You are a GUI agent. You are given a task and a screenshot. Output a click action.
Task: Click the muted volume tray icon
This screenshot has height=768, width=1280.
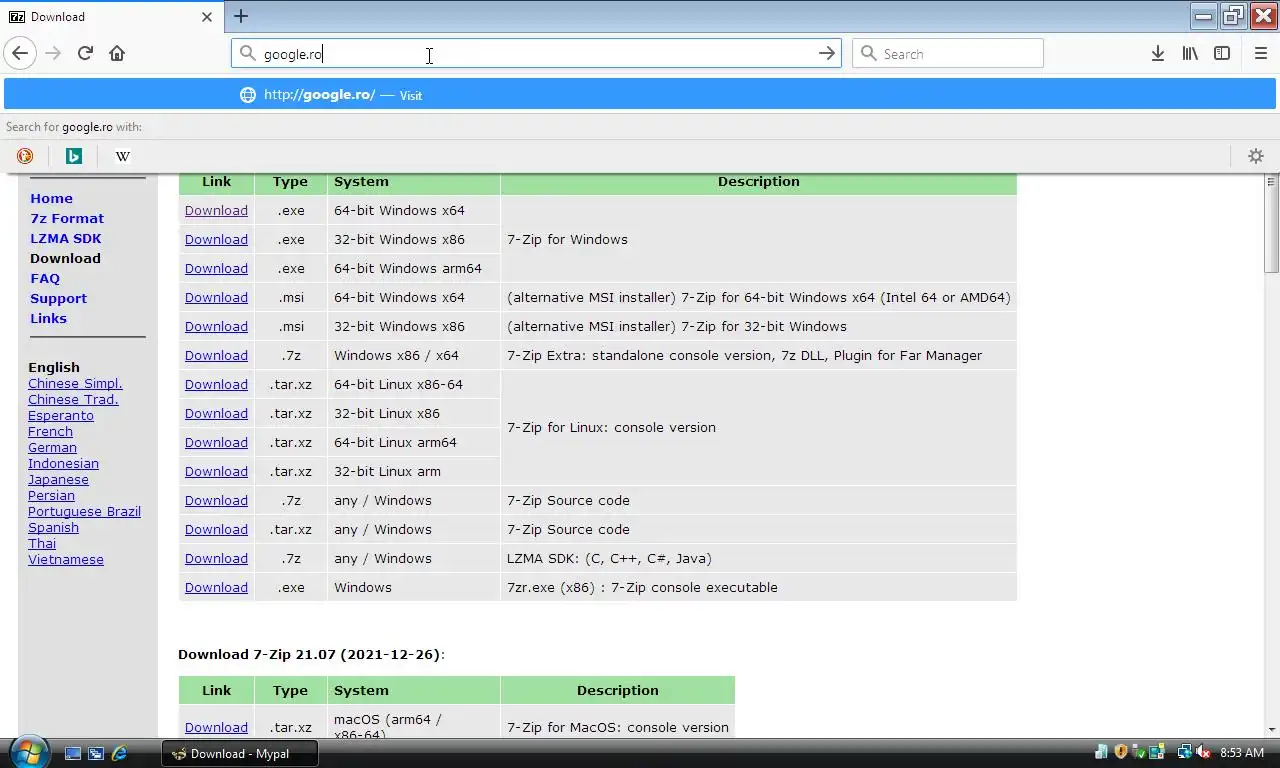coord(1203,752)
